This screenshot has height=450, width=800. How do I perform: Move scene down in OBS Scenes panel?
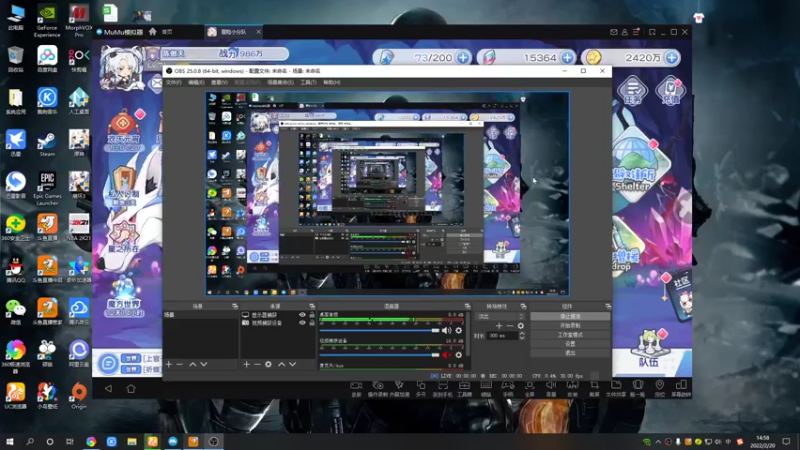(204, 364)
